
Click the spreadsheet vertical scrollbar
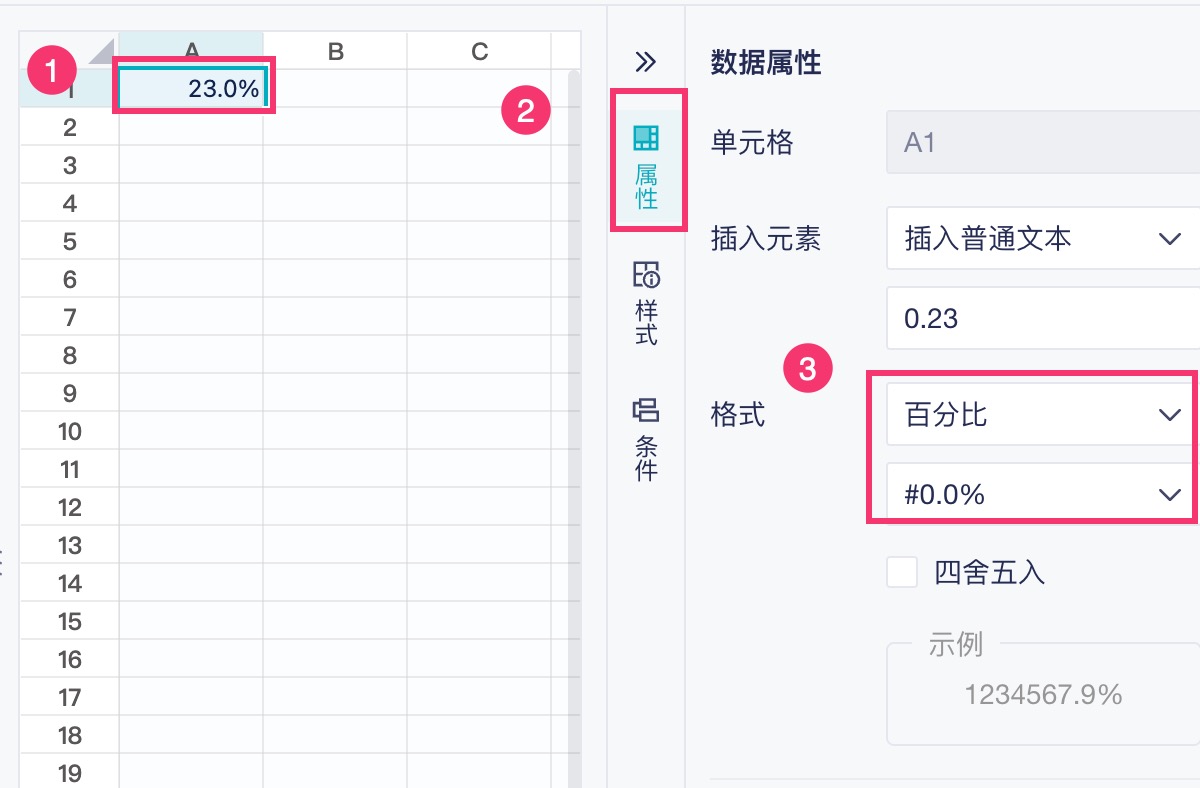pos(573,400)
